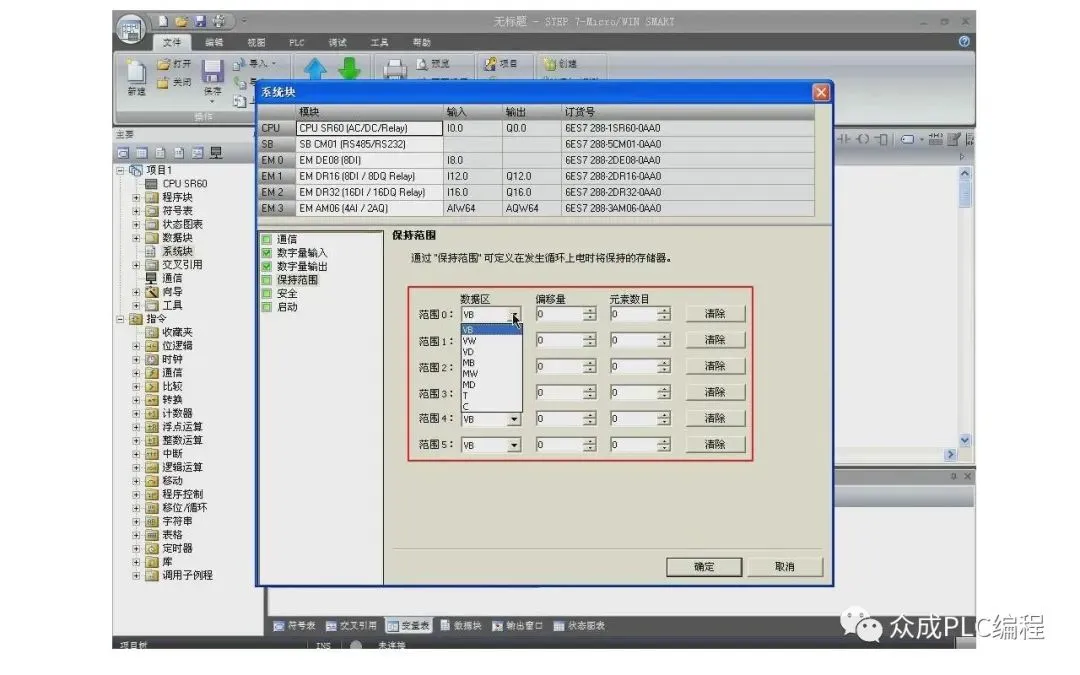Click the 创建 library create icon
Image resolution: width=1080 pixels, height=675 pixels.
(x=550, y=64)
